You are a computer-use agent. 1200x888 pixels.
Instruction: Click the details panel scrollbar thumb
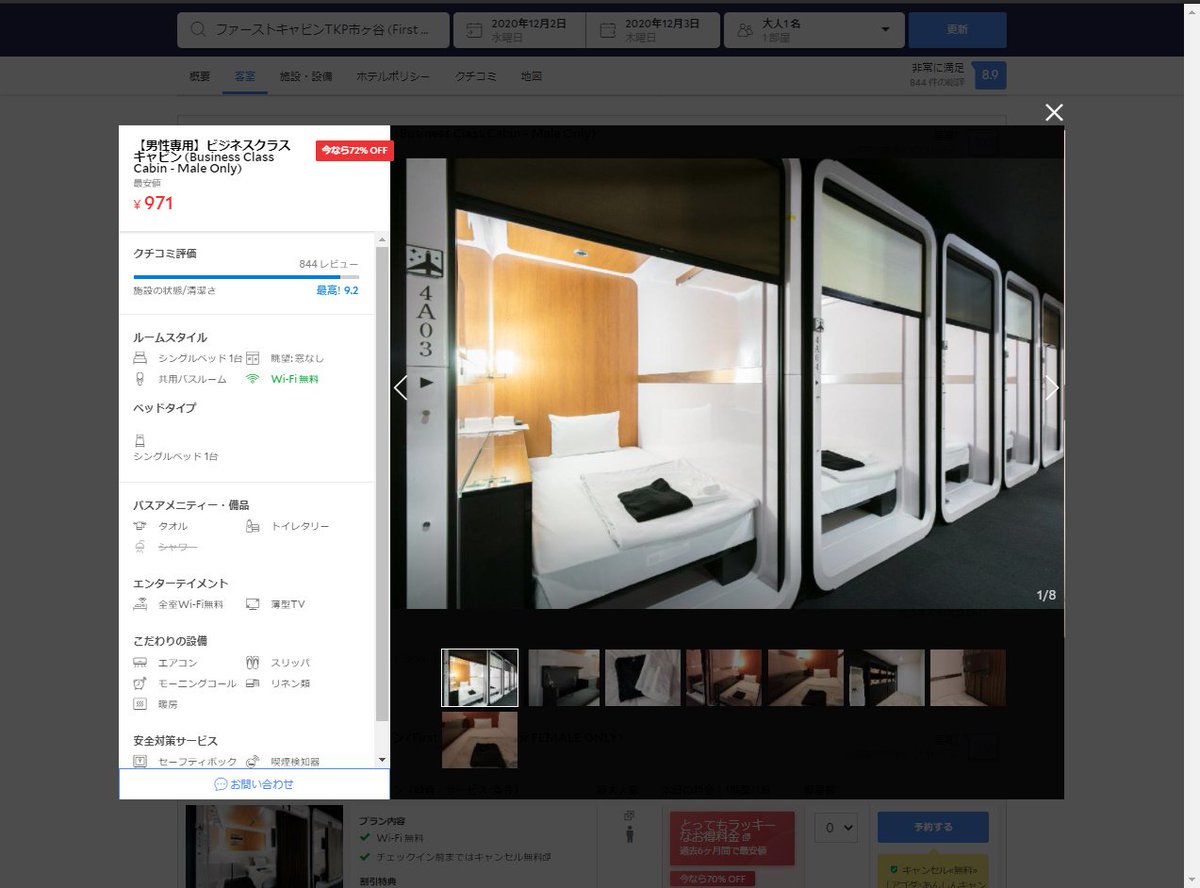382,482
